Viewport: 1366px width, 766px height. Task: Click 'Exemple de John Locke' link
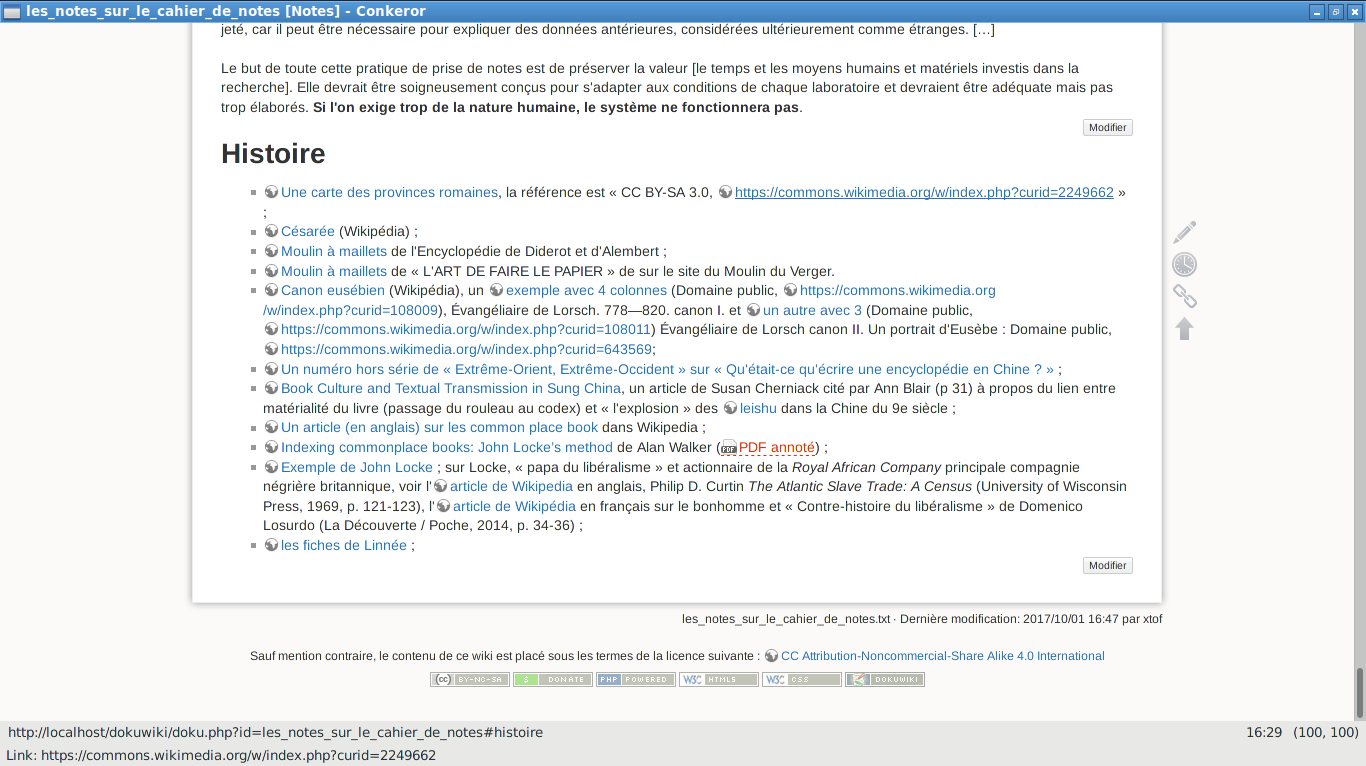tap(356, 468)
